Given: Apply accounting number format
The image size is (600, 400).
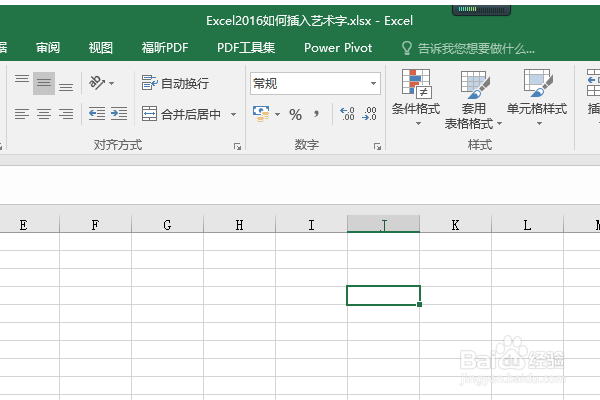Looking at the screenshot, I should coord(261,114).
